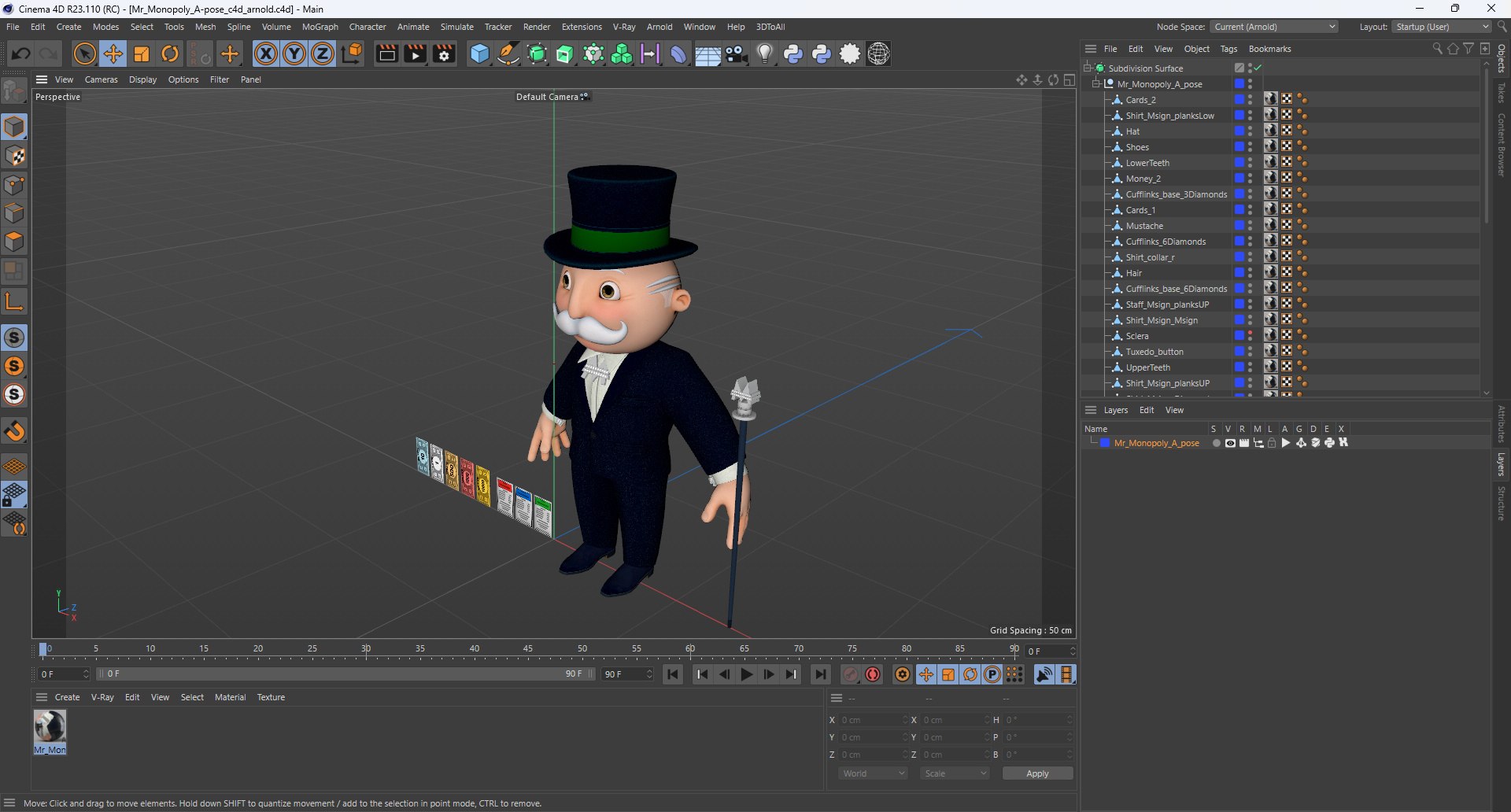
Task: Open the Arnold menu
Action: click(659, 27)
